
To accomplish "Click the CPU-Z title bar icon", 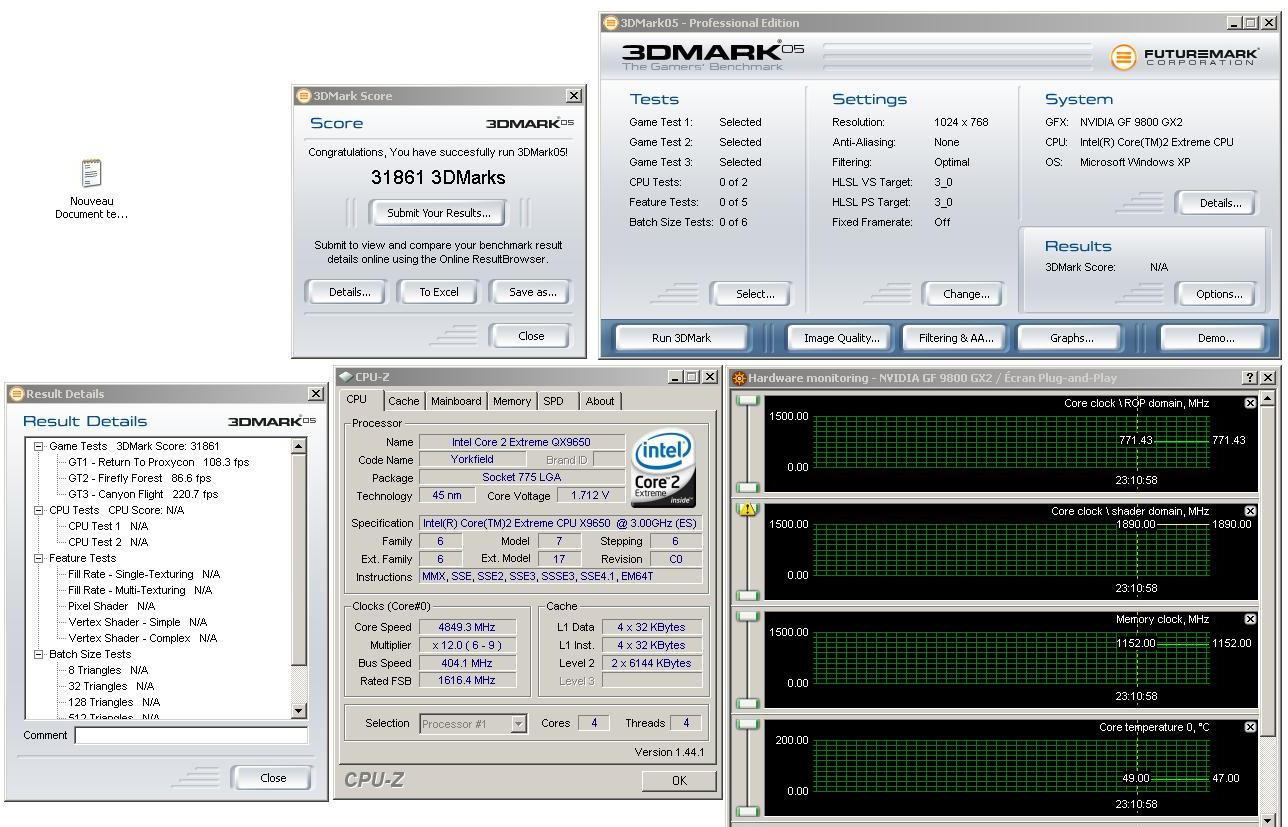I will click(x=346, y=377).
